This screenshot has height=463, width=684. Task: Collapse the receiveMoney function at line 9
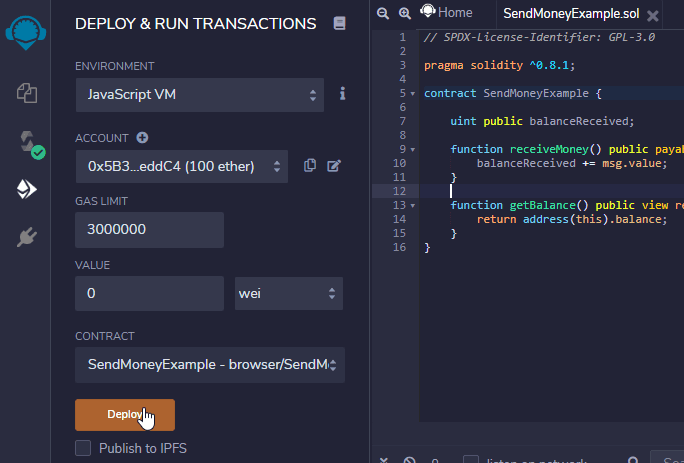[x=413, y=150]
